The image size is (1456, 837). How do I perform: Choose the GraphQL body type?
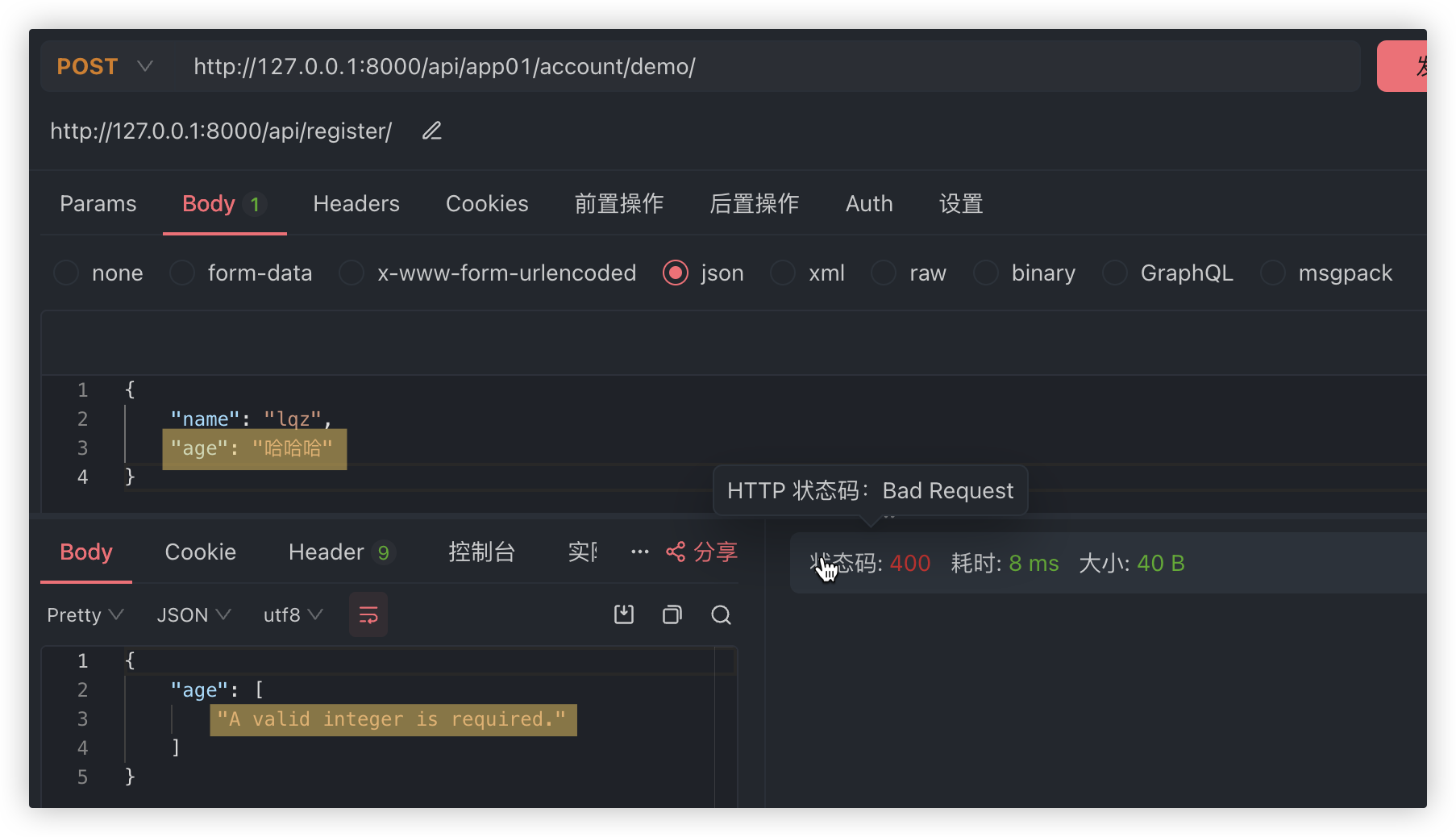1115,273
